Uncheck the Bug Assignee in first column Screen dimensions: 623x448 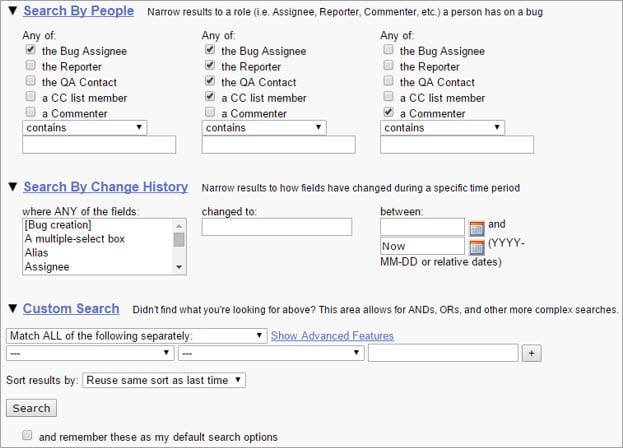coord(31,50)
